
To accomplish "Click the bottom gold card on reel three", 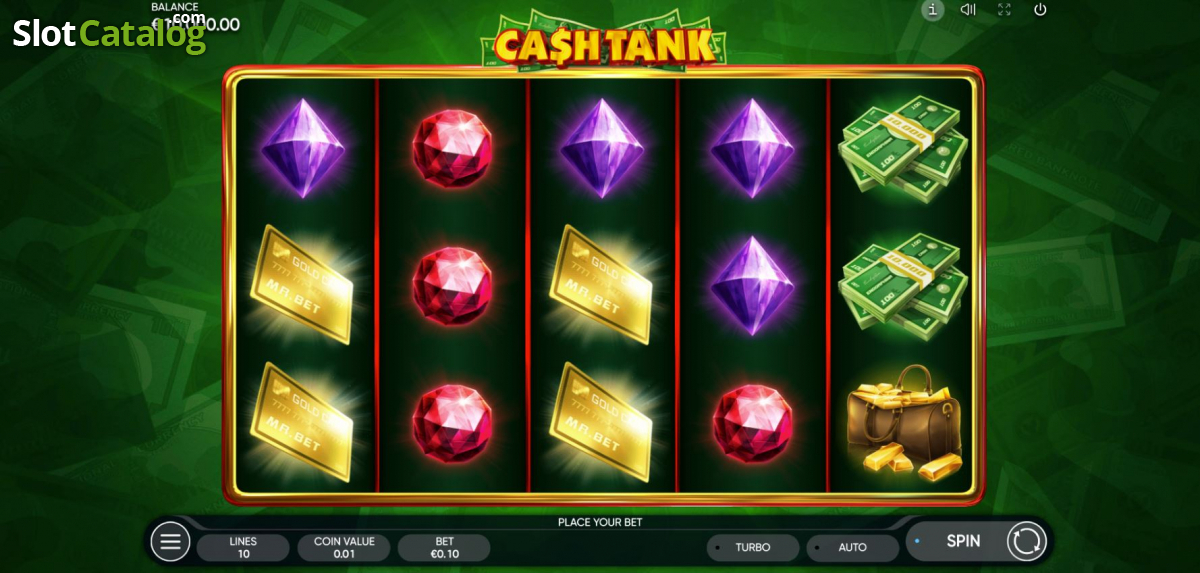I will (601, 421).
